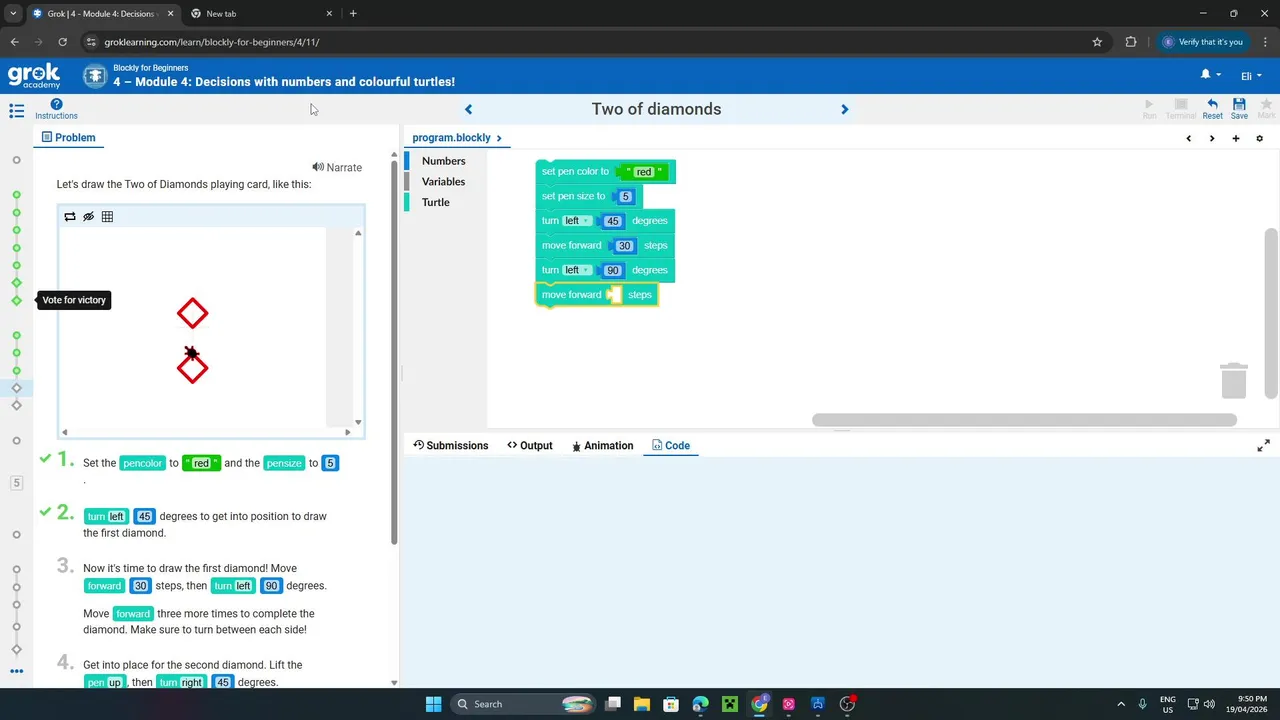Screen dimensions: 1280x720
Task: Click the vertical scrollbar of the Blockly workspace
Action: [x=1271, y=312]
